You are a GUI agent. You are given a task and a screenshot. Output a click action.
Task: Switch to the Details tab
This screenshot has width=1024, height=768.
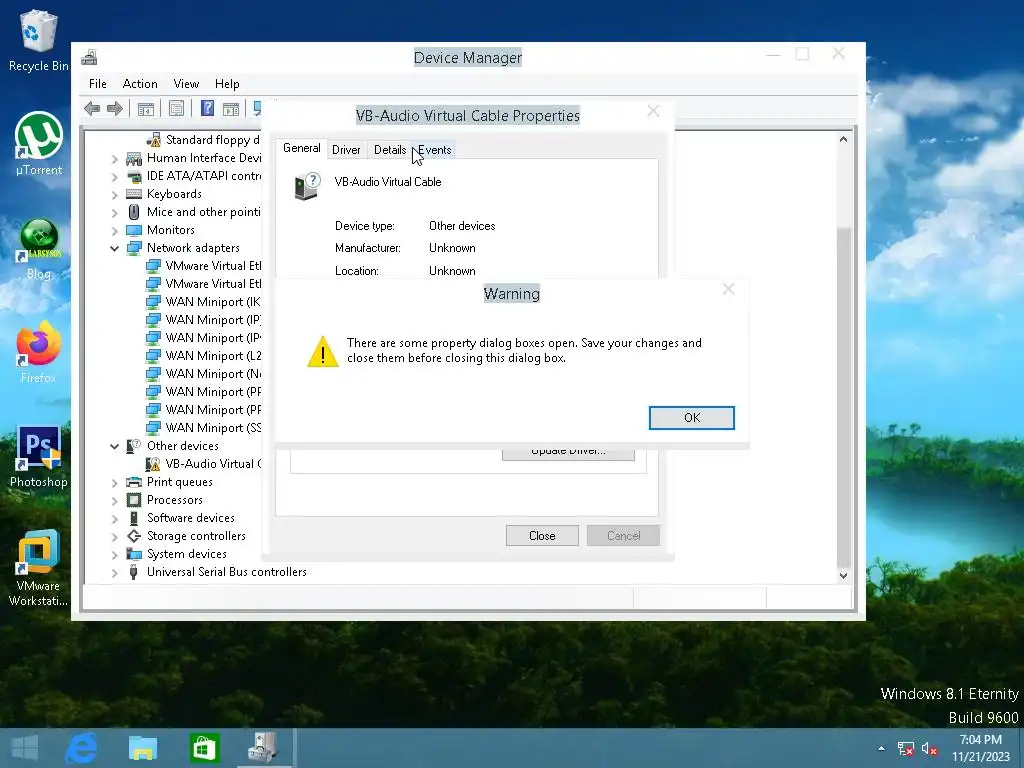tap(390, 150)
